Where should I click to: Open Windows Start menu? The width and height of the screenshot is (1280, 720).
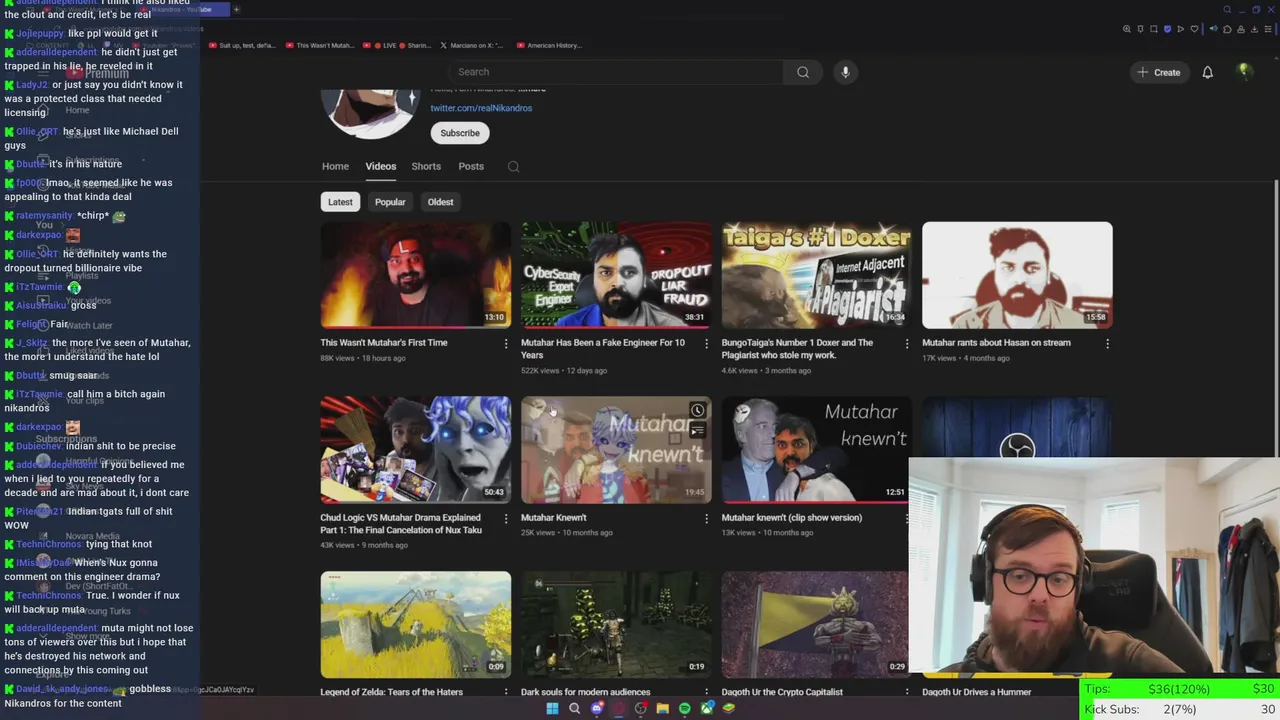552,708
